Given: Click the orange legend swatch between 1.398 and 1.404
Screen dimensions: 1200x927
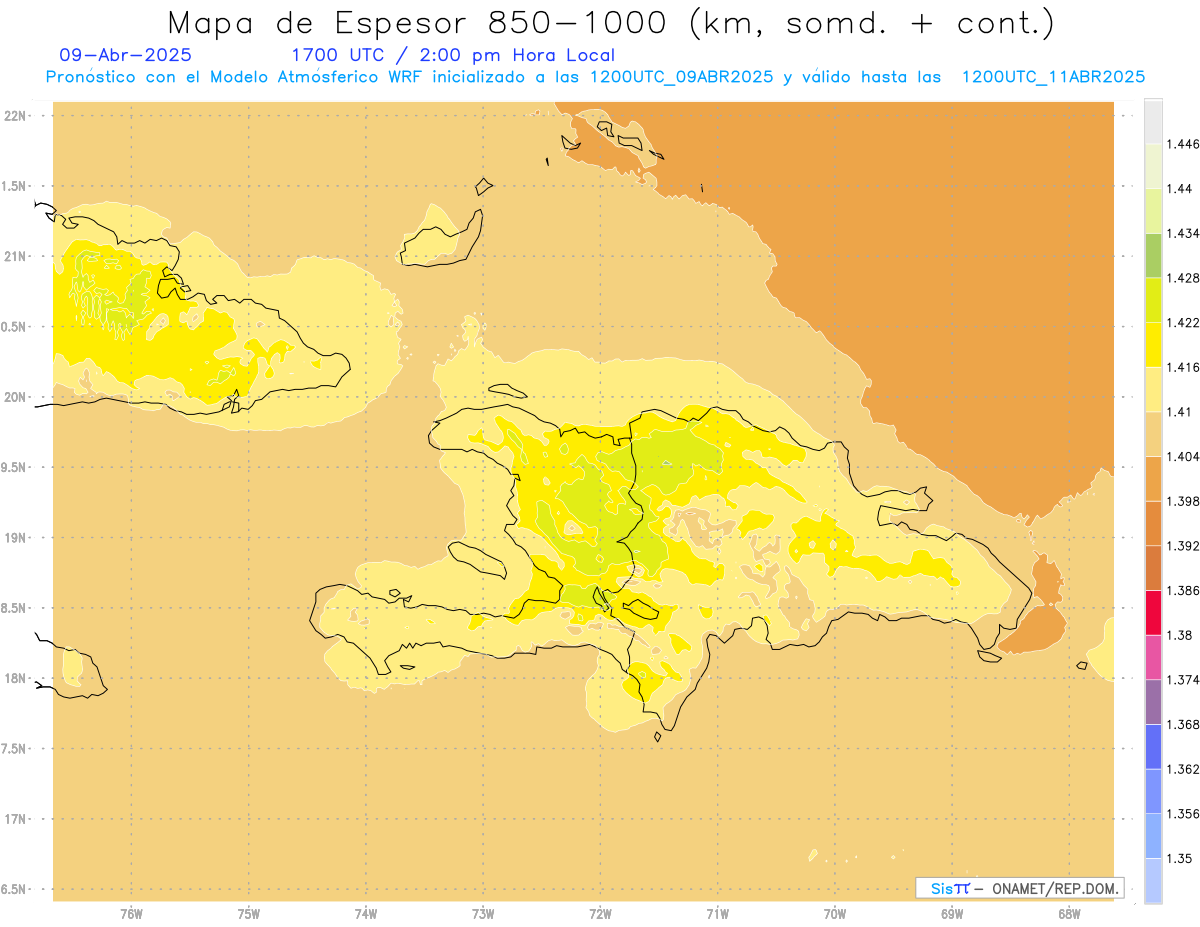Looking at the screenshot, I should 1153,478.
